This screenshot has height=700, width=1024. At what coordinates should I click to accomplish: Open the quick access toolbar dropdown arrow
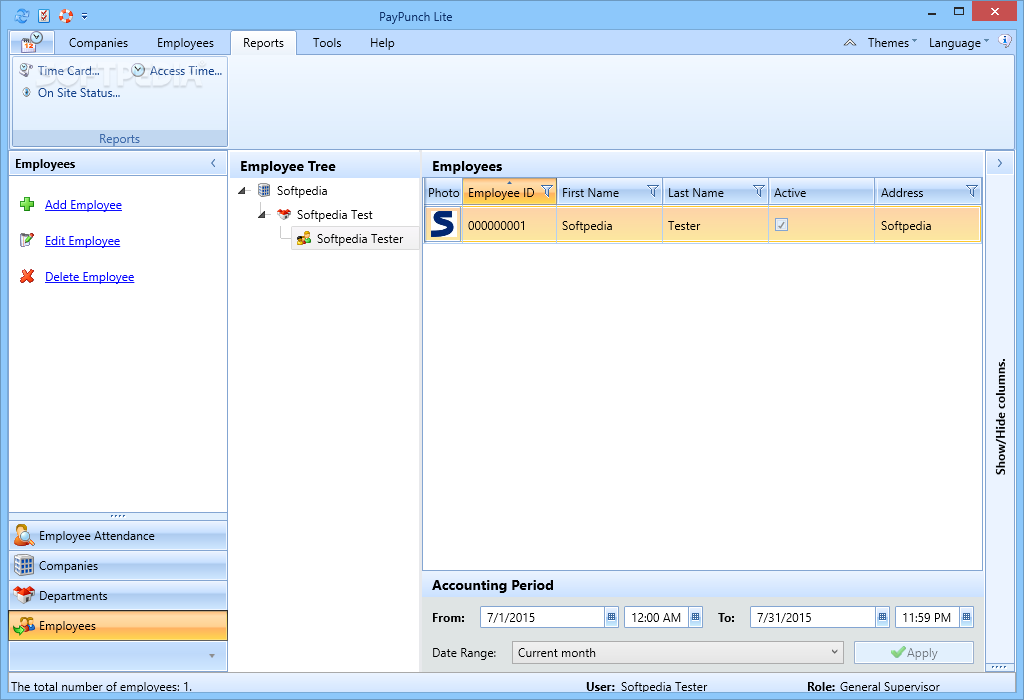click(x=84, y=16)
